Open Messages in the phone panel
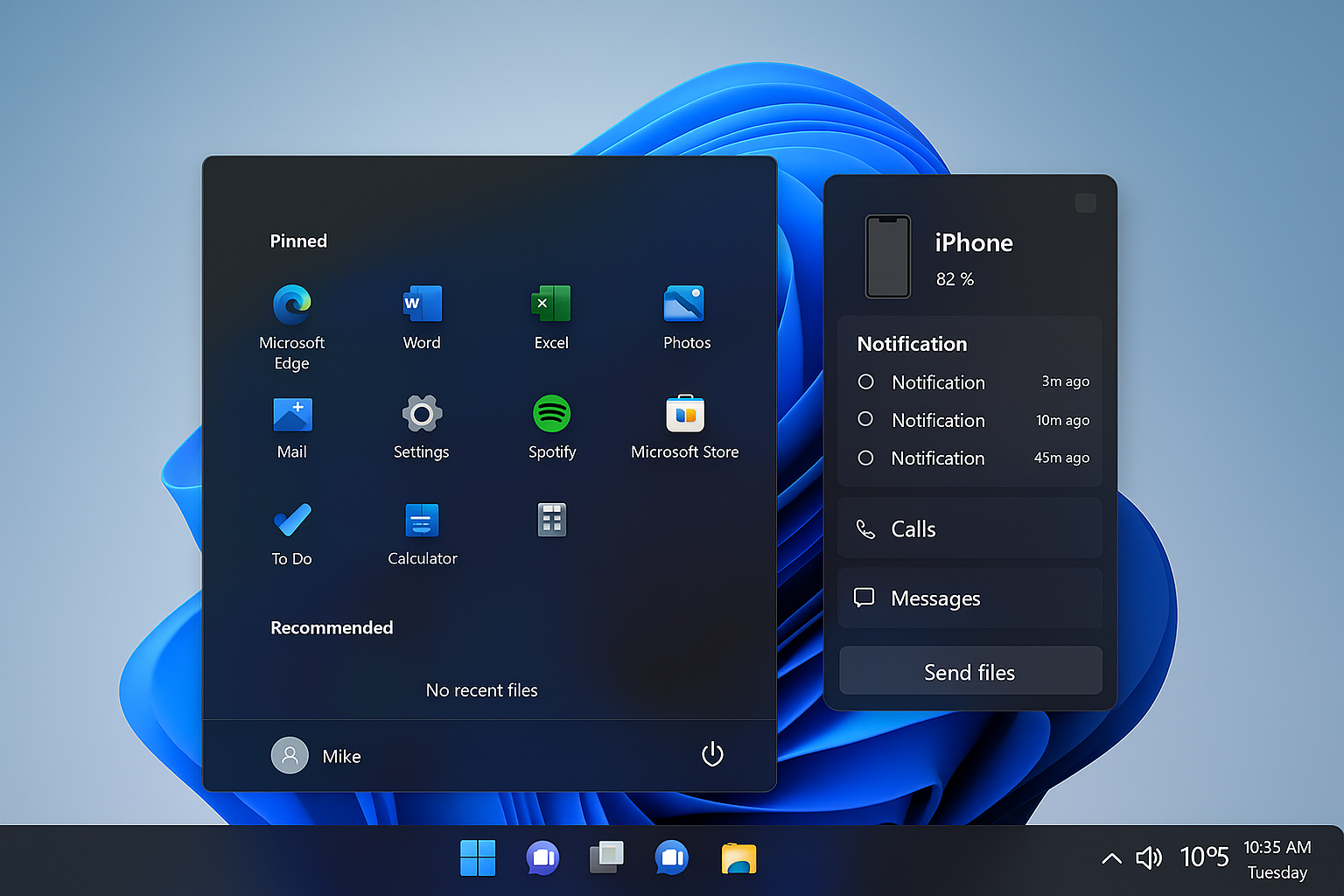Screen dimensions: 1344x896 pos(969,598)
